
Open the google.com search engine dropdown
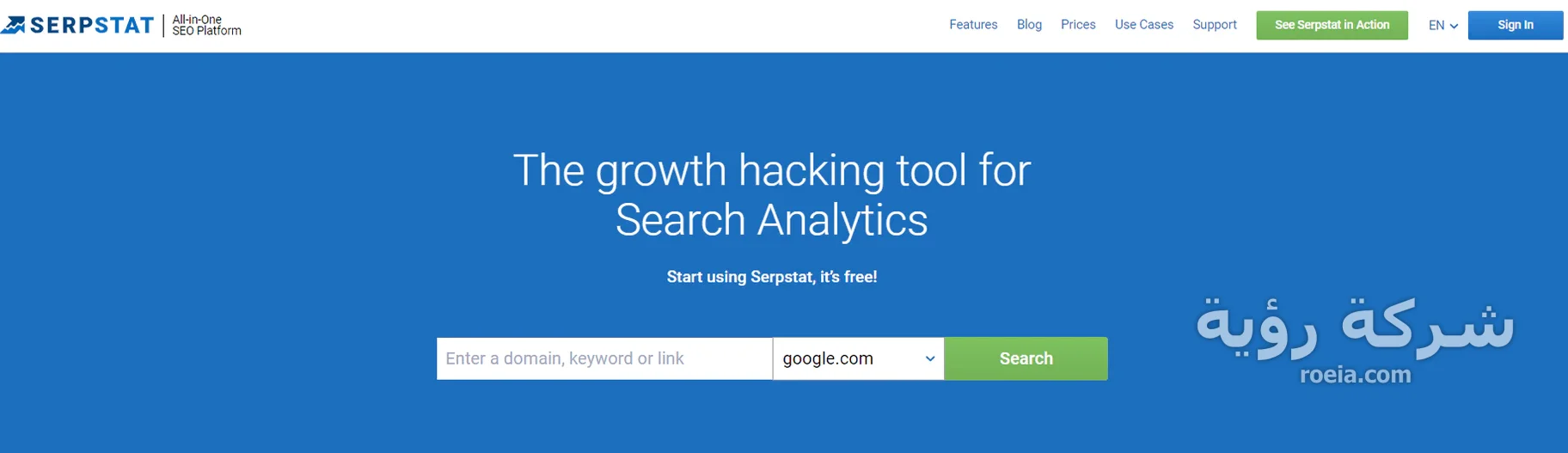[858, 358]
